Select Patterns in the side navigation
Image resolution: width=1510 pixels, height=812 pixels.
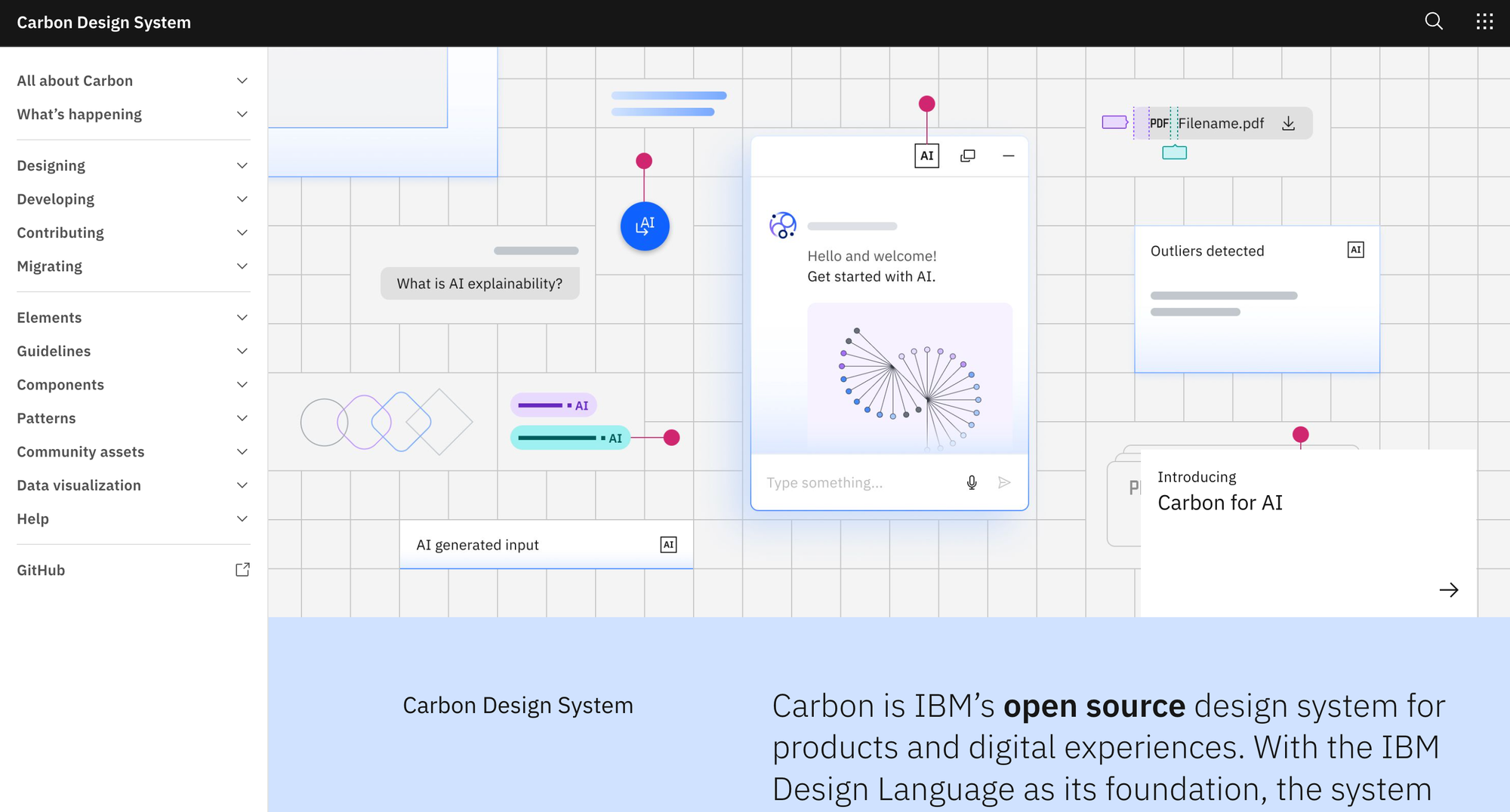click(x=134, y=418)
